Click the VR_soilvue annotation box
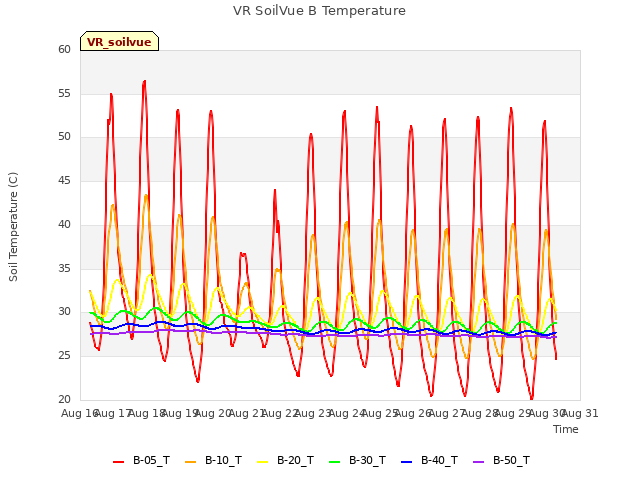The width and height of the screenshot is (640, 480). coord(120,41)
